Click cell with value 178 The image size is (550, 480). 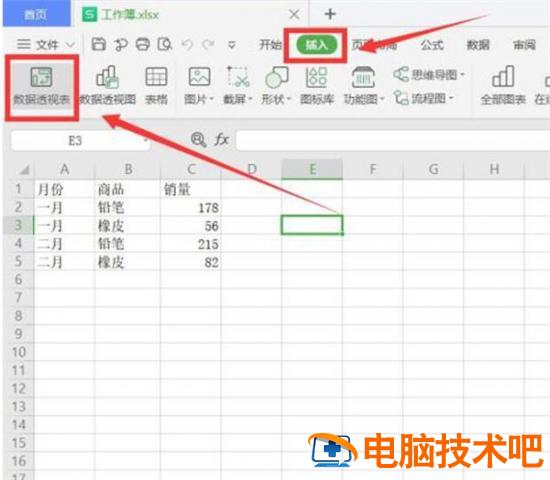pos(191,208)
